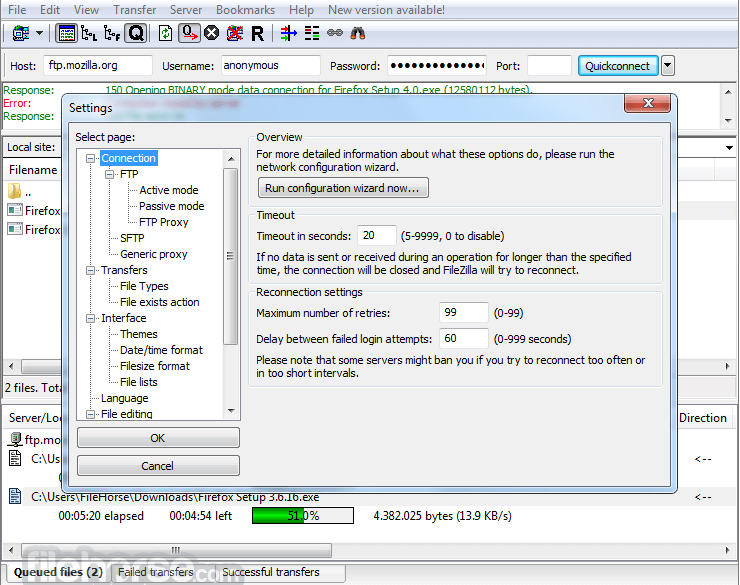Select File exists action page
Image resolution: width=740 pixels, height=585 pixels.
click(x=160, y=302)
